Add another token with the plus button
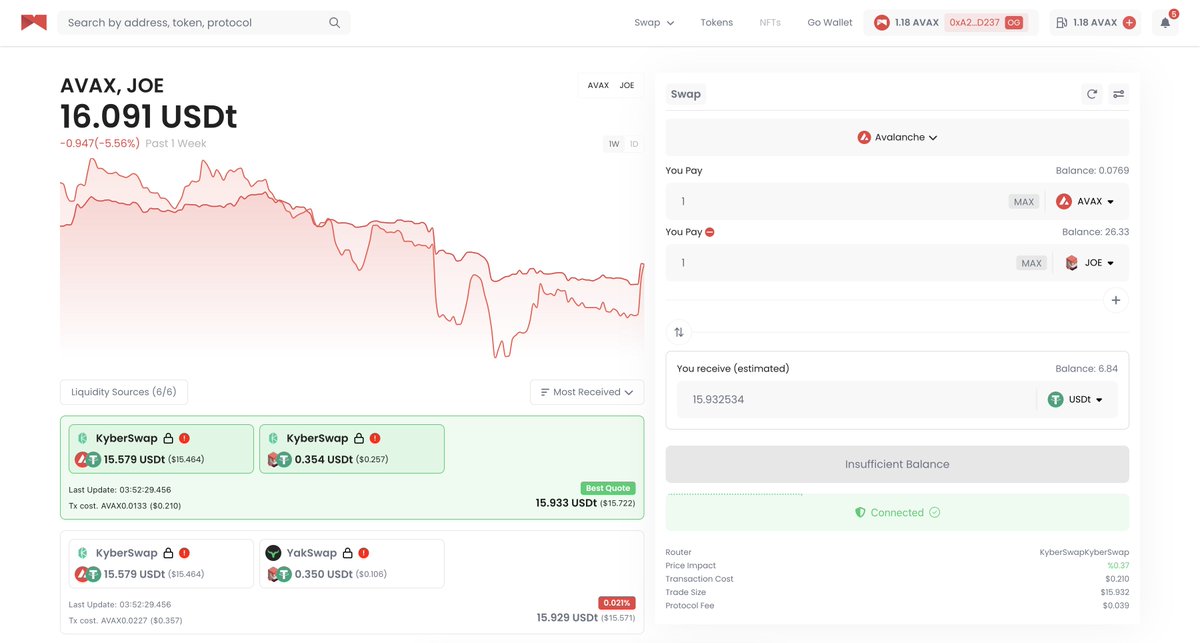Viewport: 1200px width, 643px height. [1116, 300]
